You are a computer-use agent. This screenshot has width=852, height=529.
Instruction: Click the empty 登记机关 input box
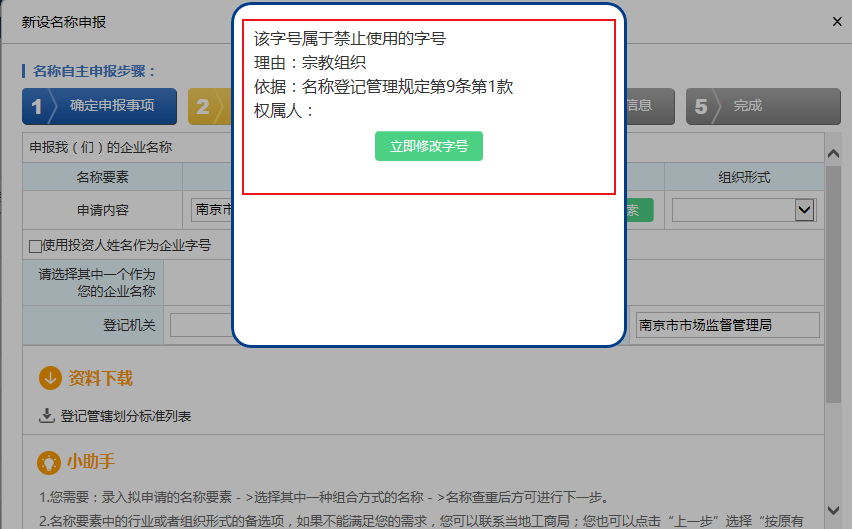click(201, 325)
